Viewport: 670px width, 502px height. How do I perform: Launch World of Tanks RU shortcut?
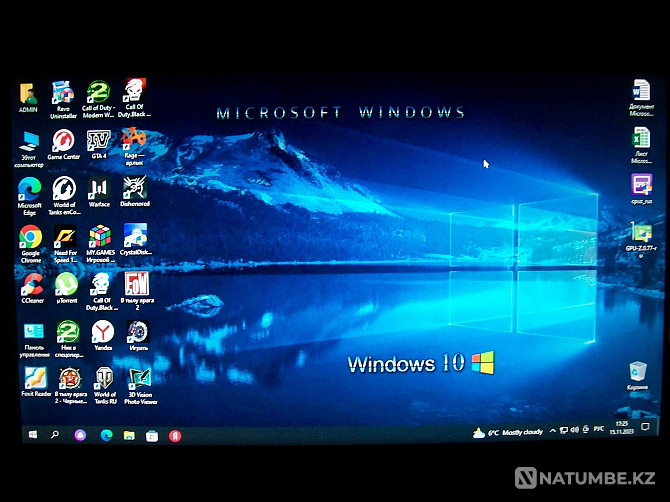[x=105, y=386]
